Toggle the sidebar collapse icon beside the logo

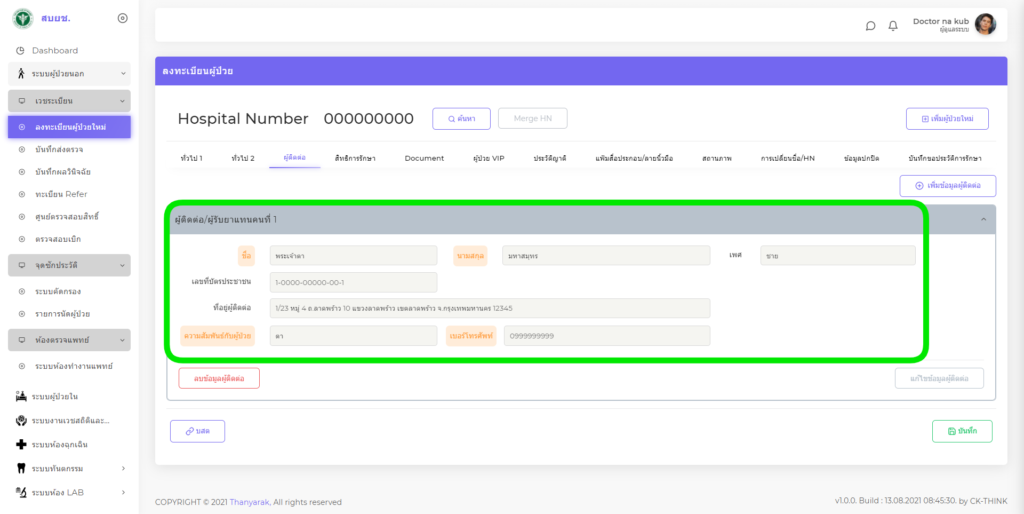122,18
